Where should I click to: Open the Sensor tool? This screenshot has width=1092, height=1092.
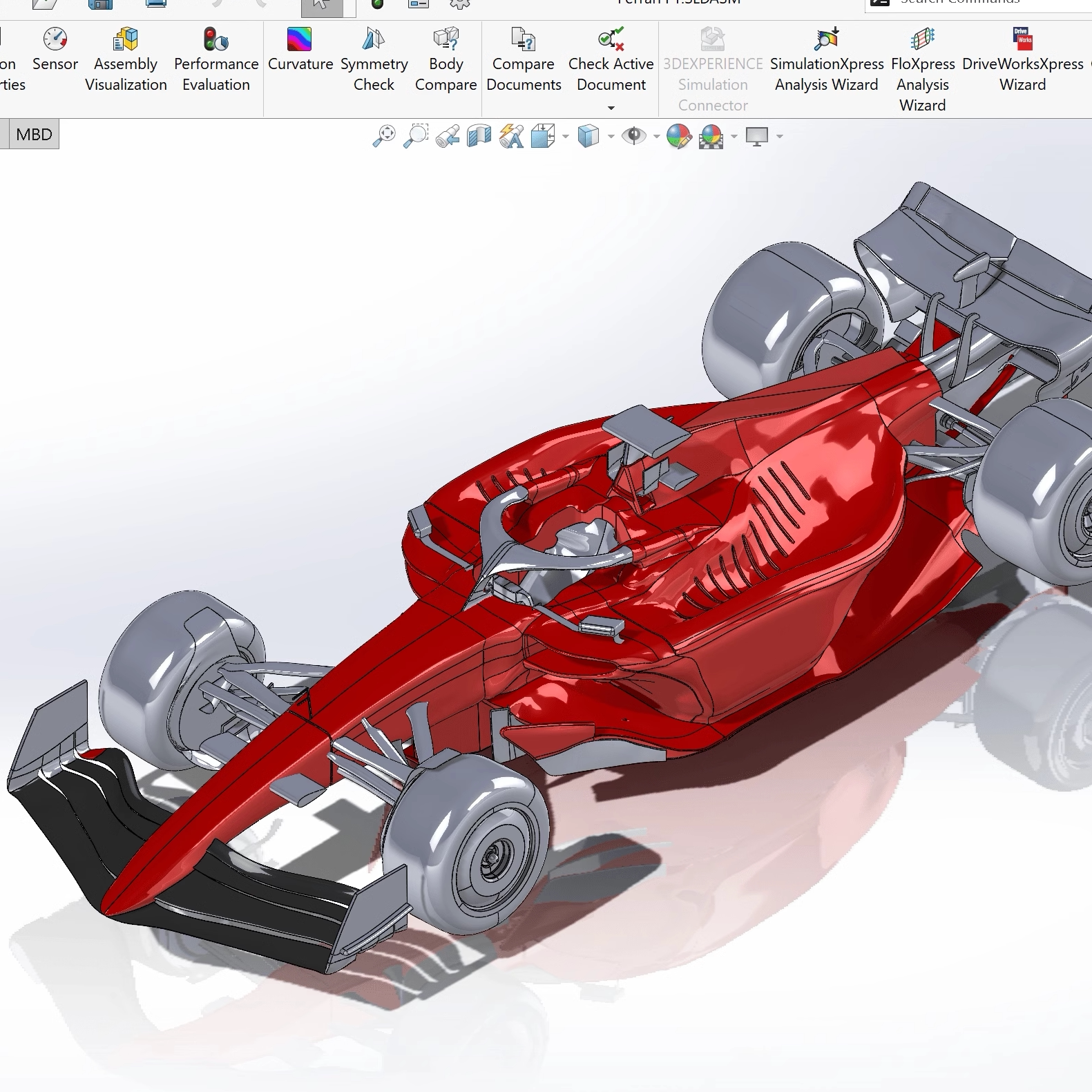coord(55,50)
